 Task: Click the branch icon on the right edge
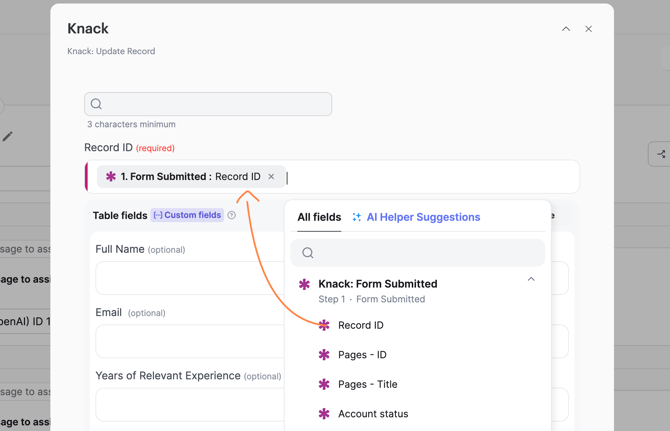pyautogui.click(x=660, y=154)
